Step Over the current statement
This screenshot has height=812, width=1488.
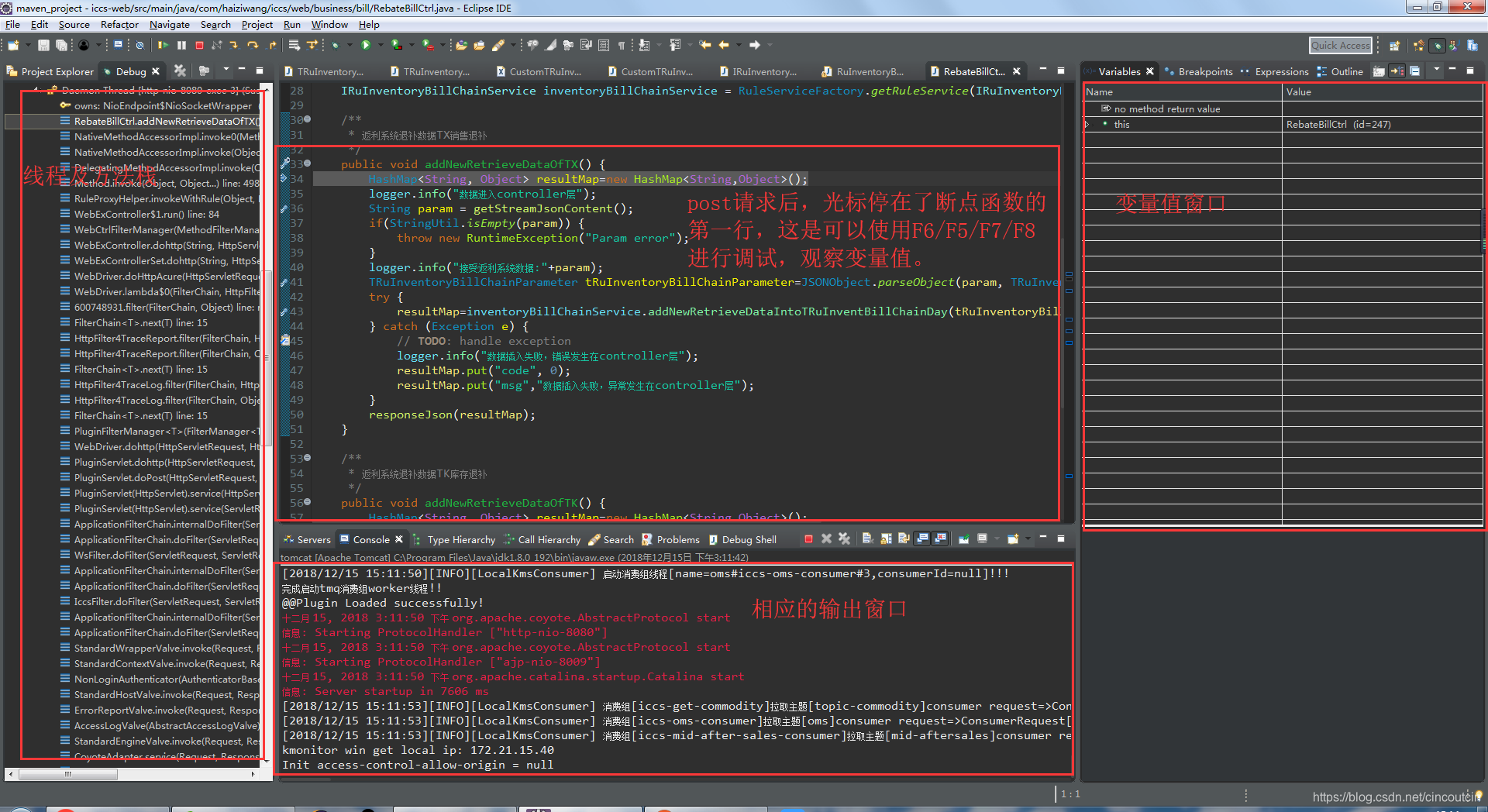tap(253, 45)
